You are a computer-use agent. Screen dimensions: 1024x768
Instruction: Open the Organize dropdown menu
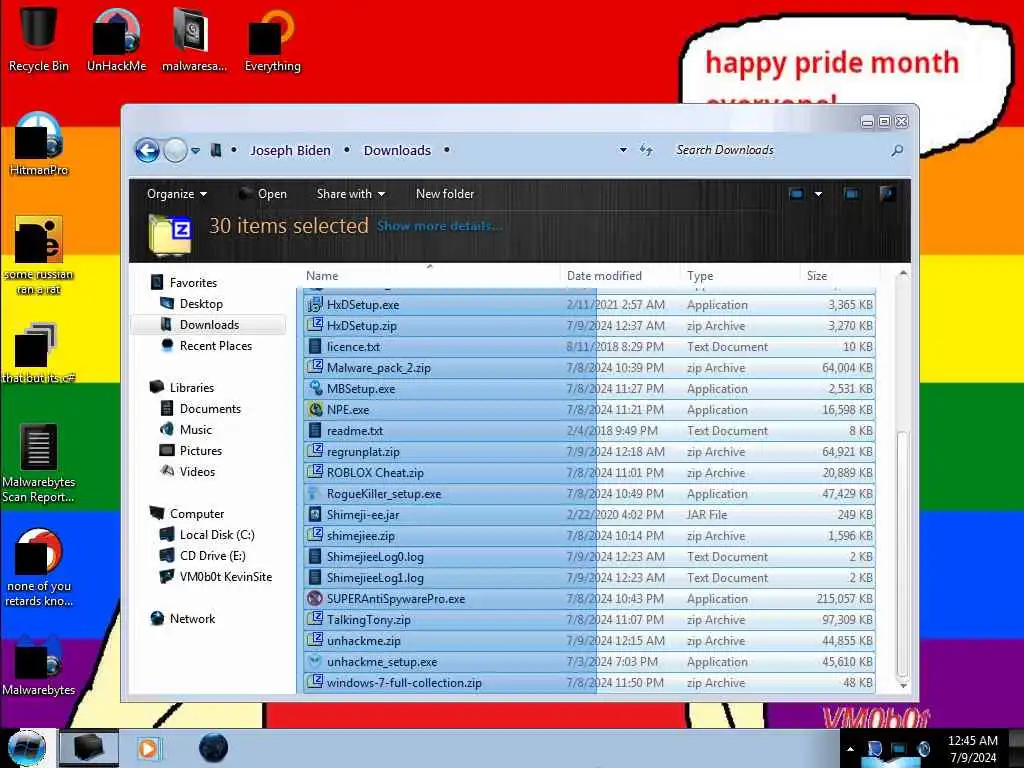point(177,194)
